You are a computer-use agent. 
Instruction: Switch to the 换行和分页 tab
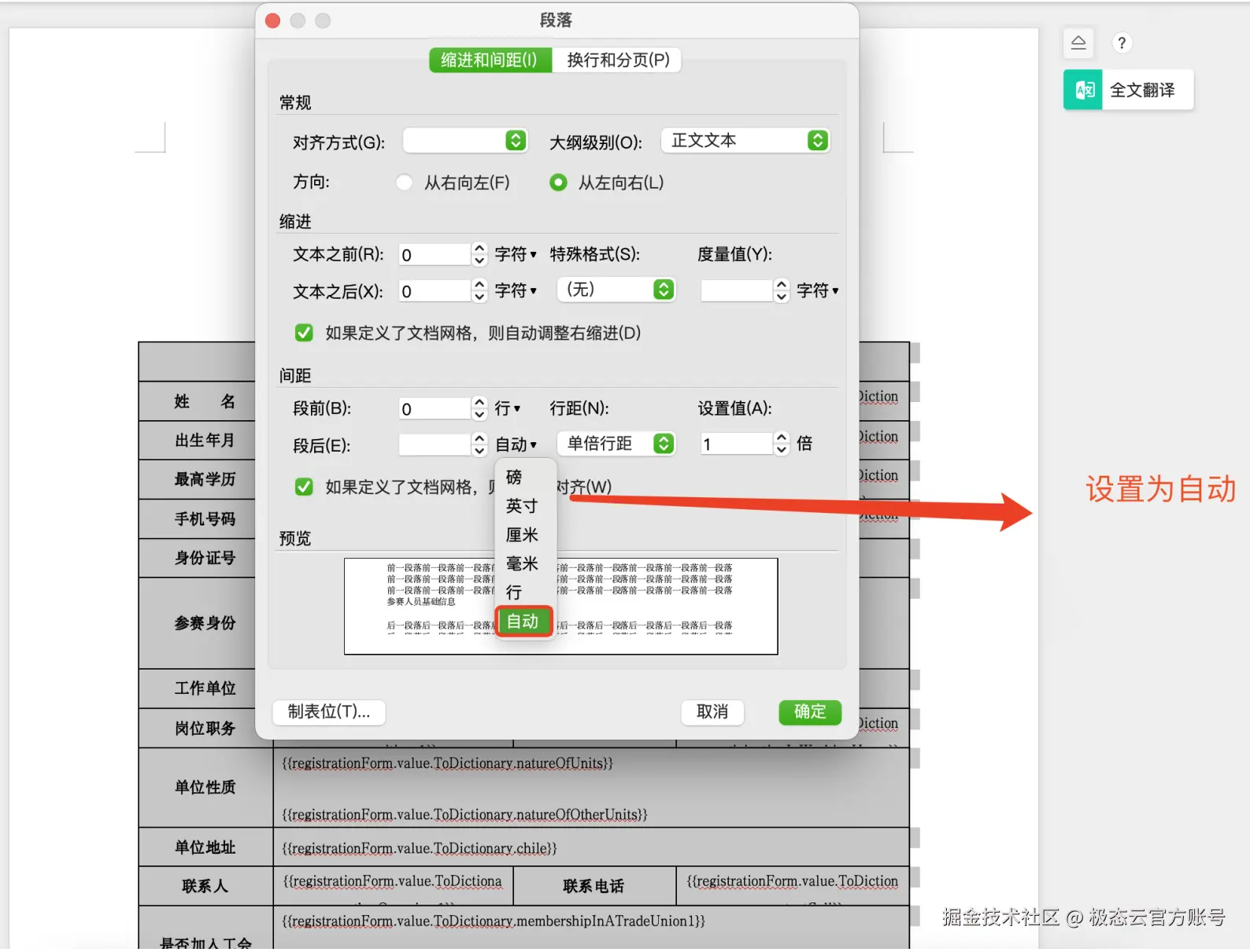click(x=618, y=60)
